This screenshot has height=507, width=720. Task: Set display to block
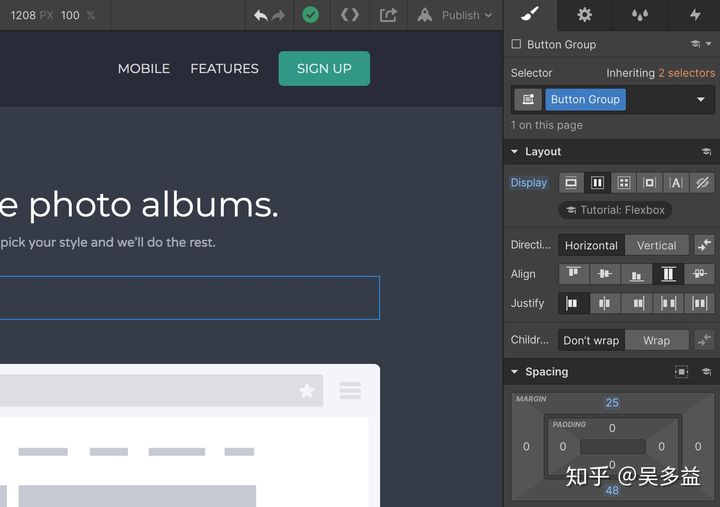[x=571, y=183]
